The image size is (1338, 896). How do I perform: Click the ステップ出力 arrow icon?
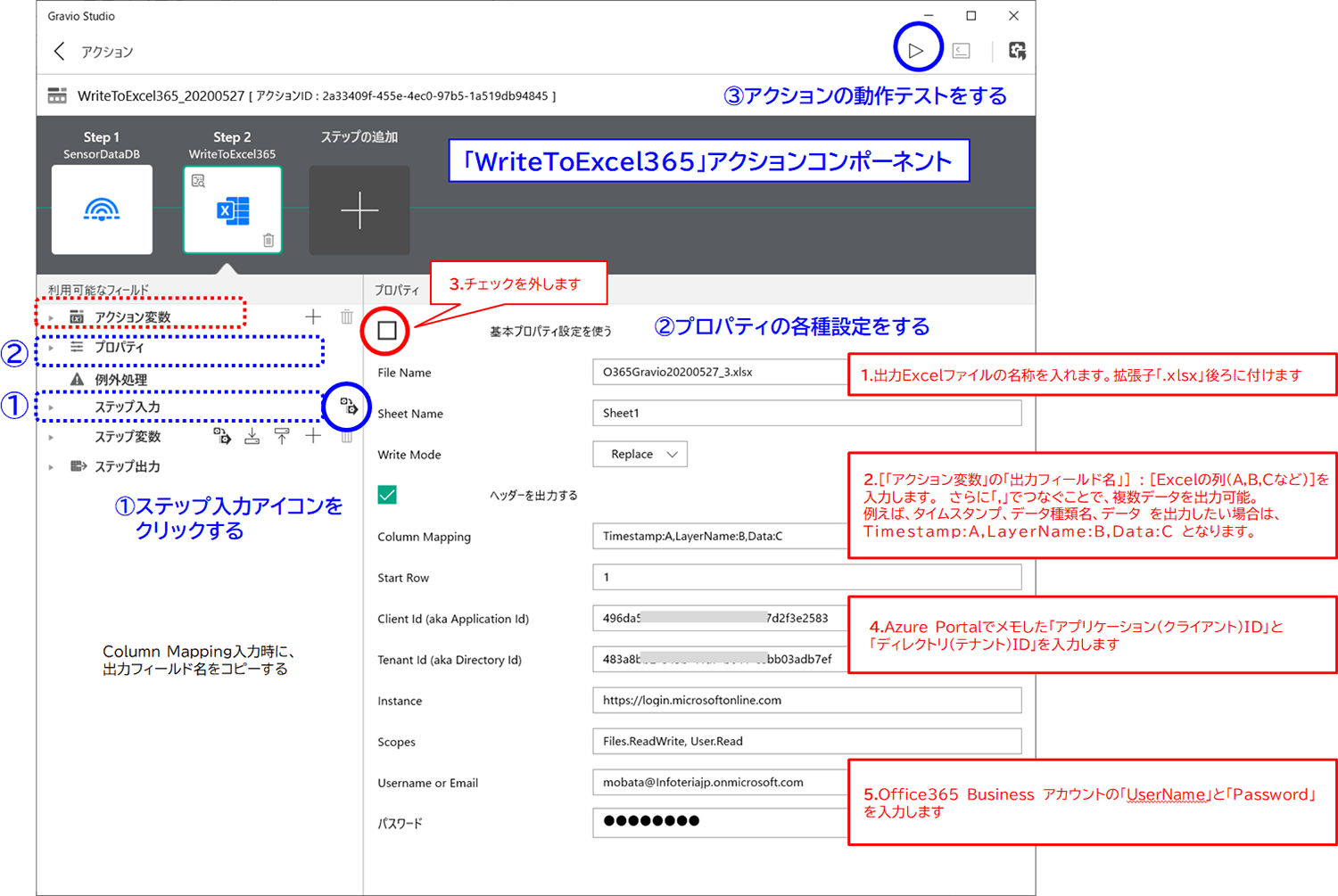(78, 466)
